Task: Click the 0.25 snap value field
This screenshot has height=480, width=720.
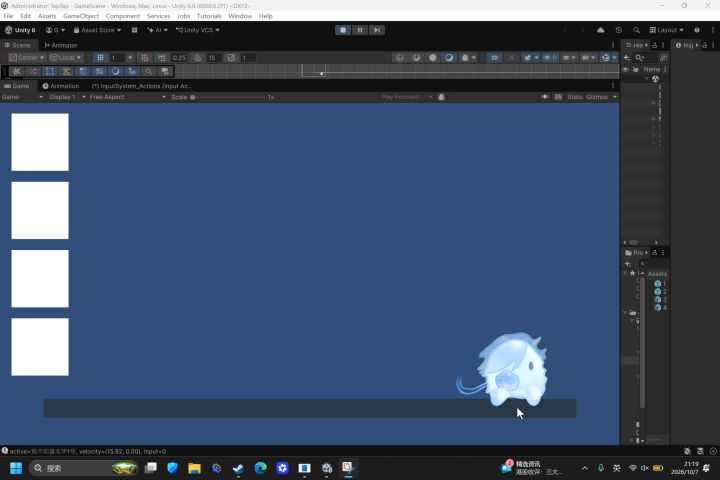Action: click(x=179, y=57)
